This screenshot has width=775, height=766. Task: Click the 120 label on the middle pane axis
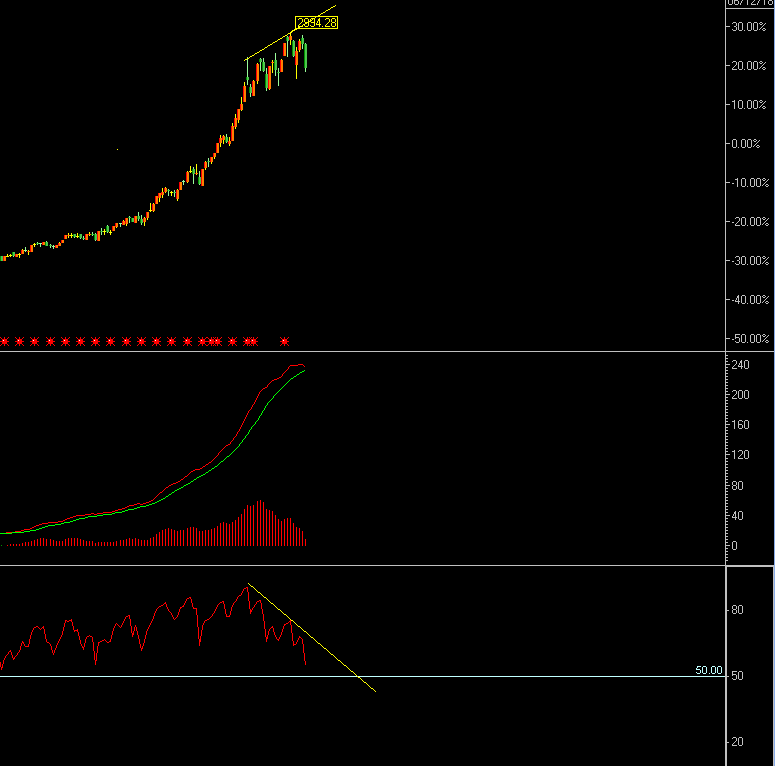(740, 455)
